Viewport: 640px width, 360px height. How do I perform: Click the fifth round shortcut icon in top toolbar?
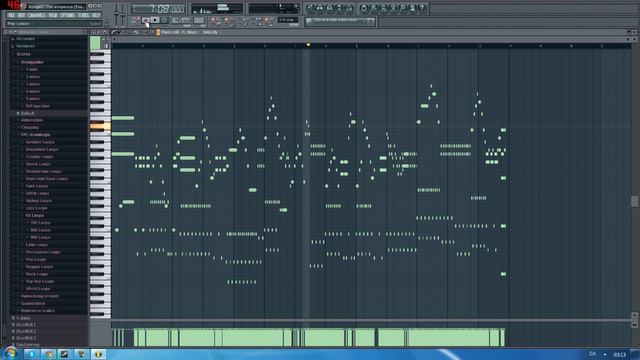[x=349, y=8]
